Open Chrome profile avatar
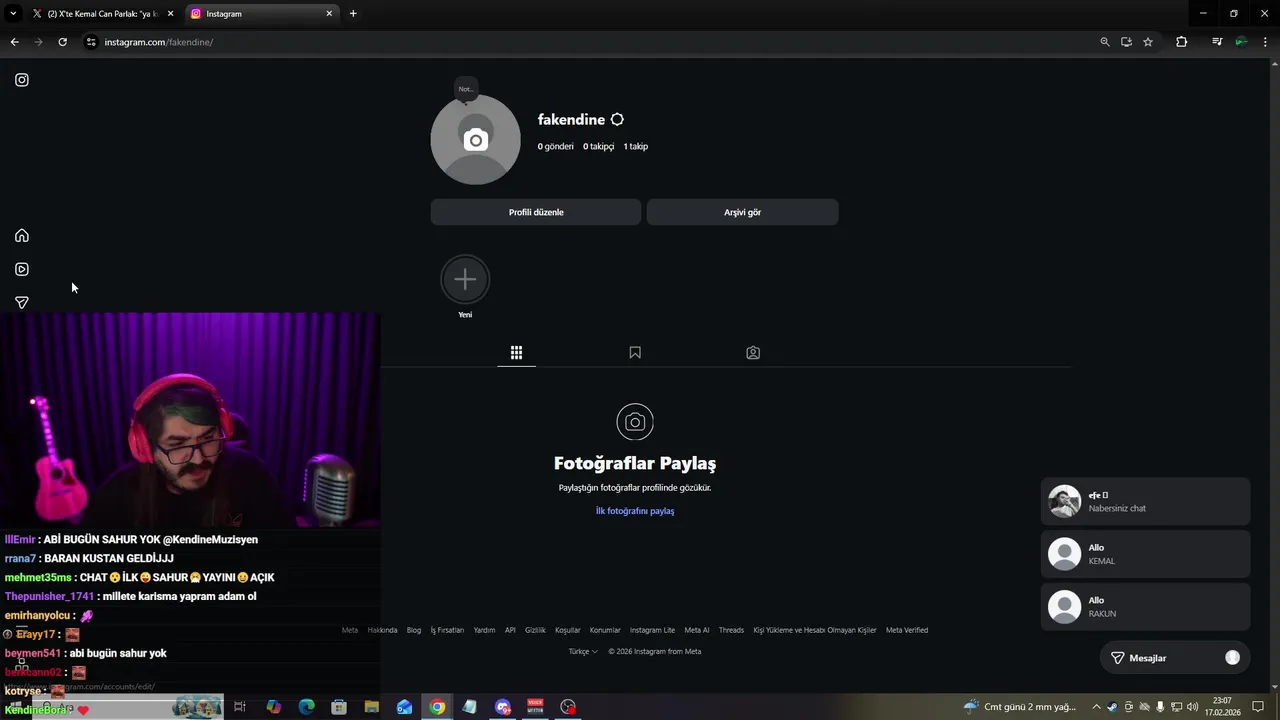The height and width of the screenshot is (720, 1280). point(1241,42)
